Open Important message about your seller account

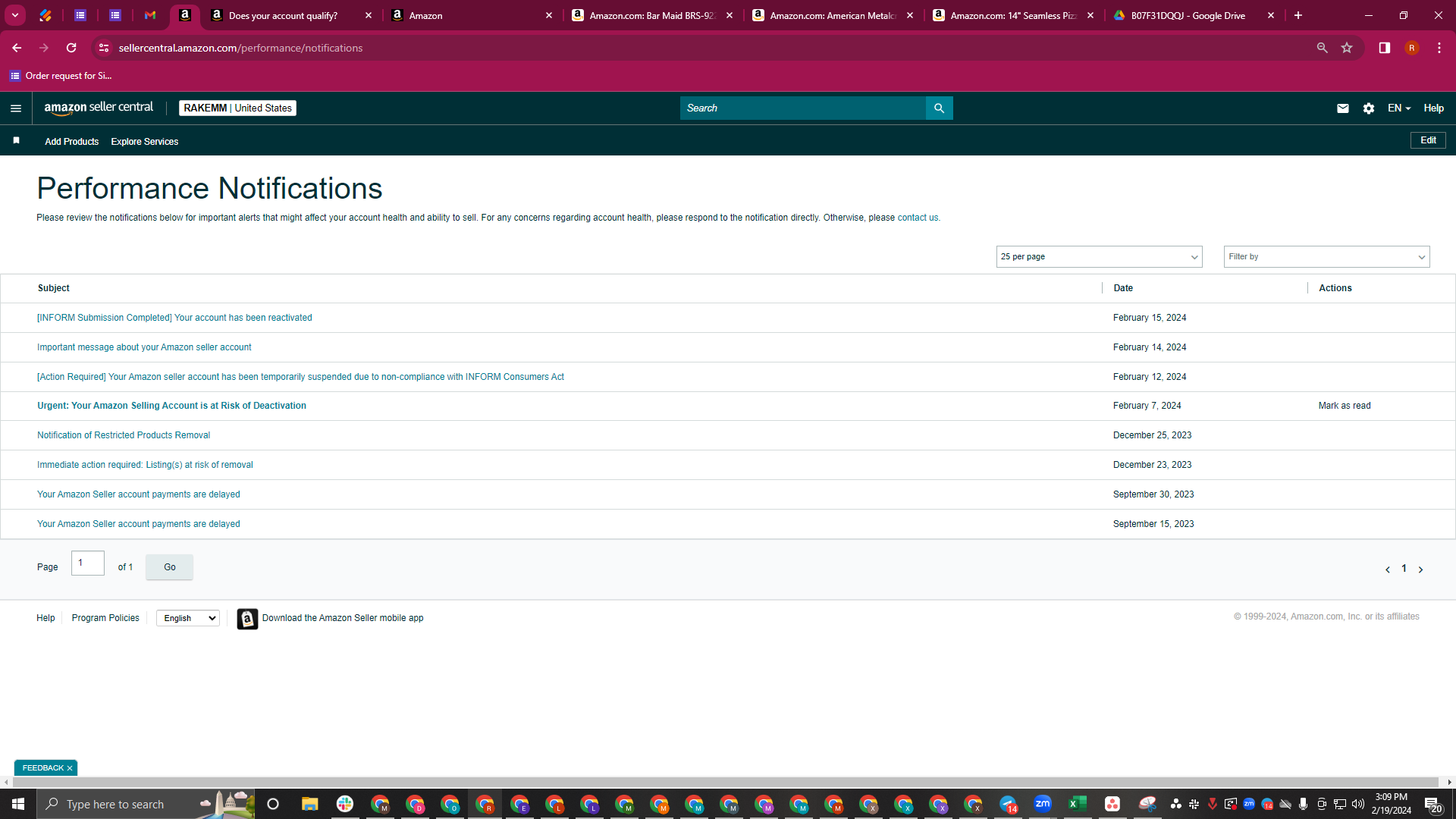tap(144, 348)
